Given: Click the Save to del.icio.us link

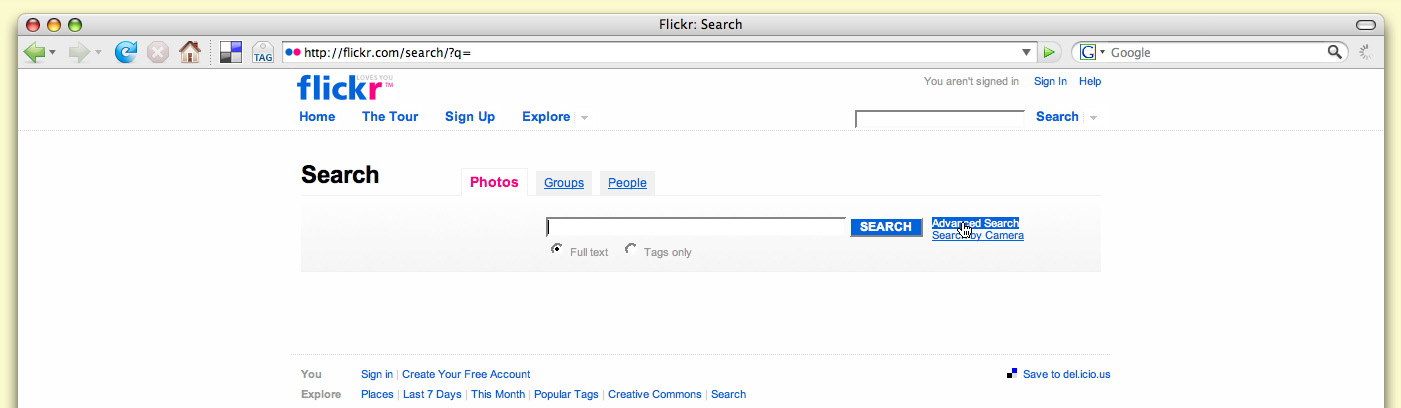Looking at the screenshot, I should click(1066, 374).
